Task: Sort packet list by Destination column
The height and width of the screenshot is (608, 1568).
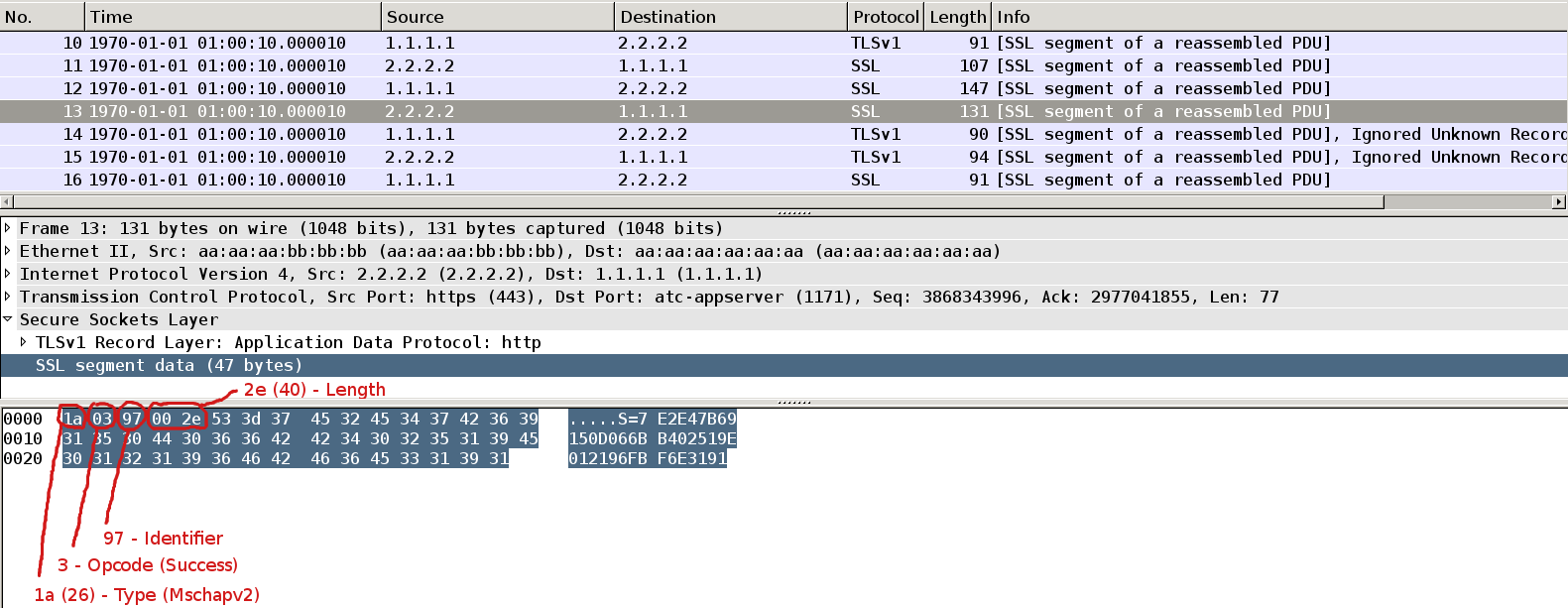Action: [x=731, y=17]
